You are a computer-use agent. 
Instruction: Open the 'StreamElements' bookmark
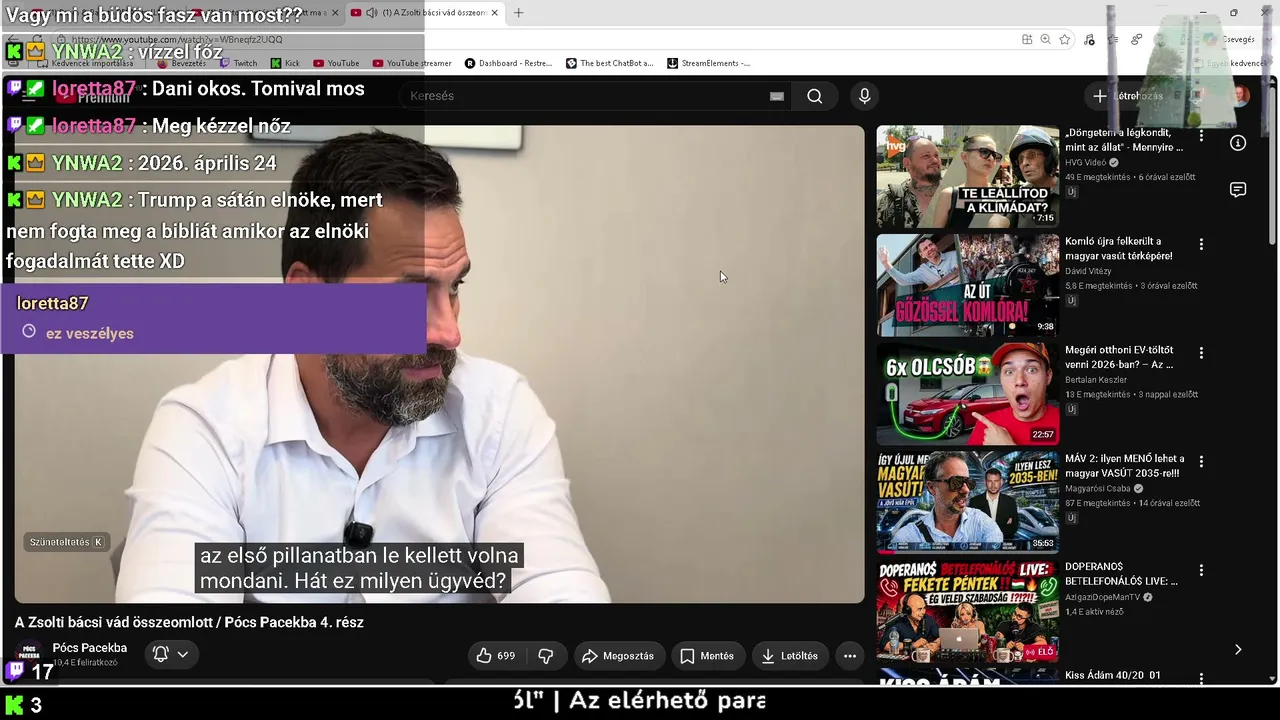pos(709,63)
